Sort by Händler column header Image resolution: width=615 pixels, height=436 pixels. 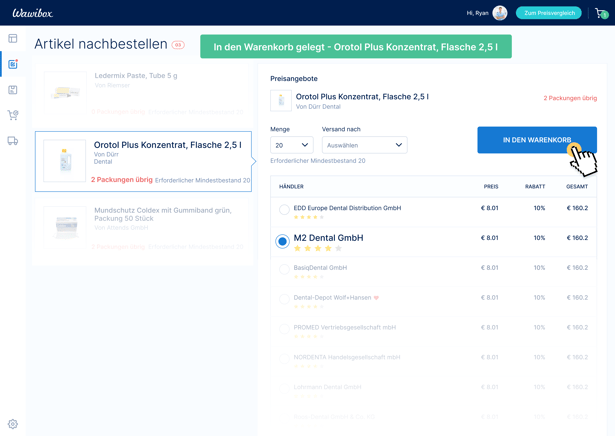[291, 187]
